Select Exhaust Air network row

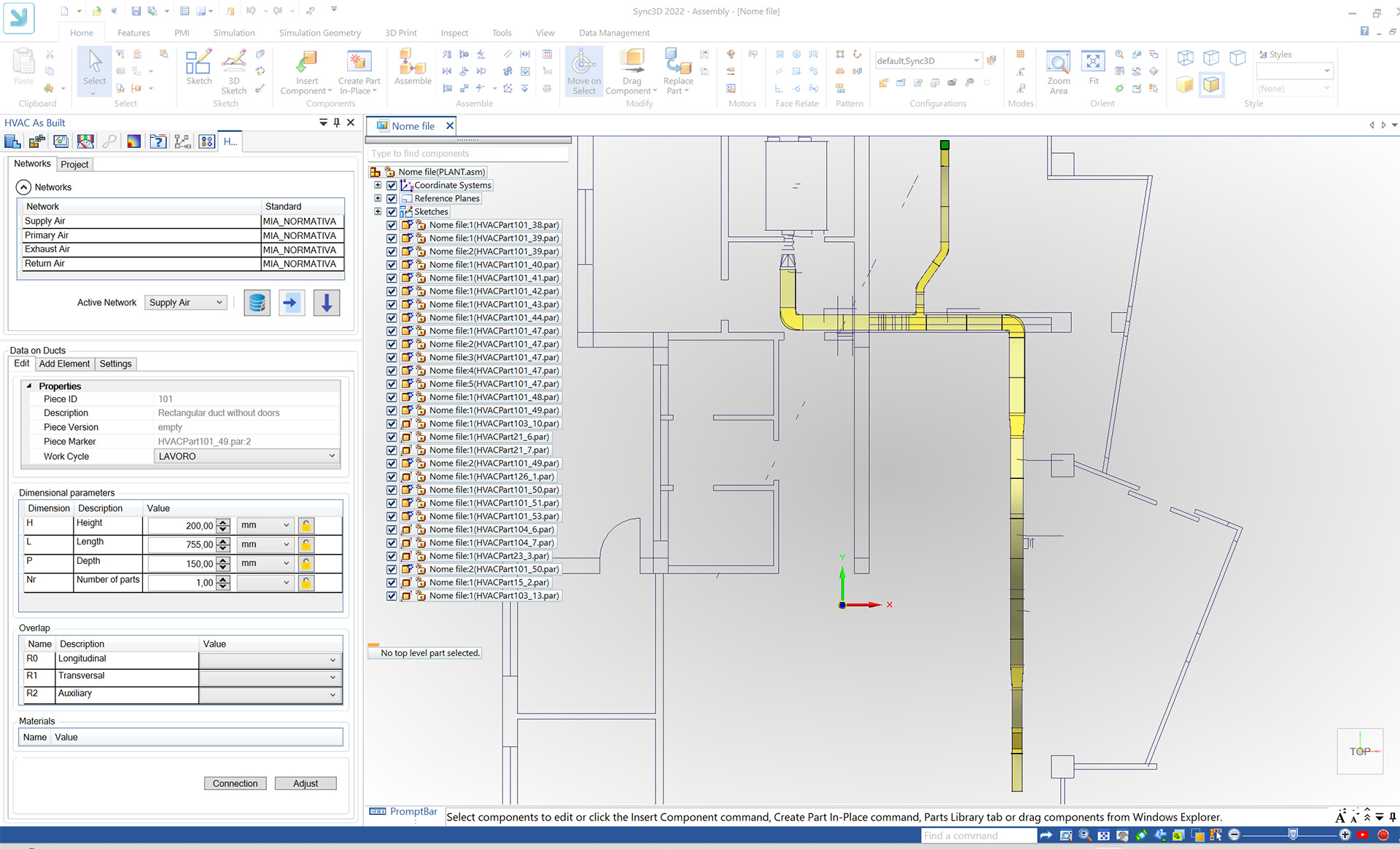click(181, 249)
